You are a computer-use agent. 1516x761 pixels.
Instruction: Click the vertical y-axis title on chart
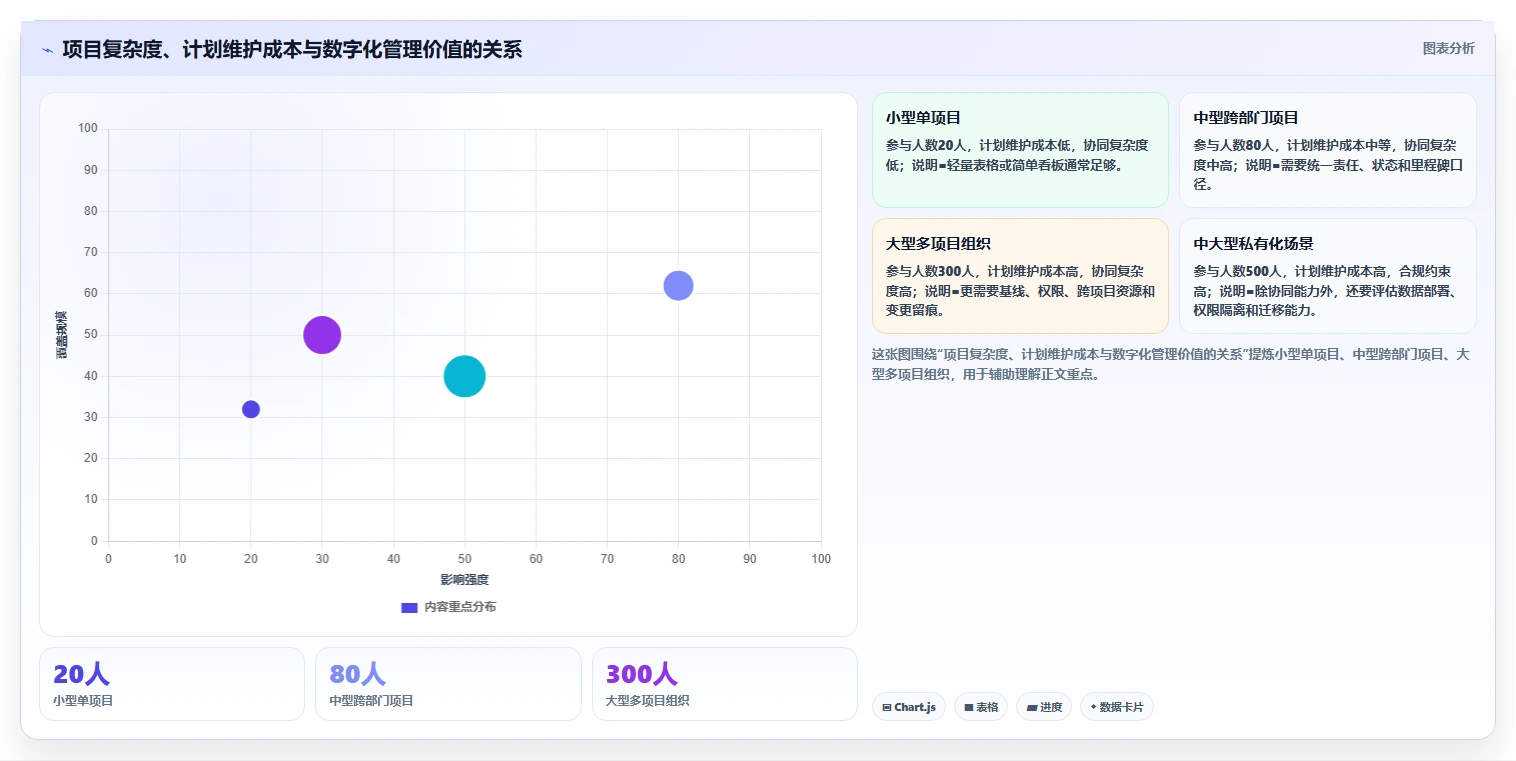pyautogui.click(x=61, y=335)
